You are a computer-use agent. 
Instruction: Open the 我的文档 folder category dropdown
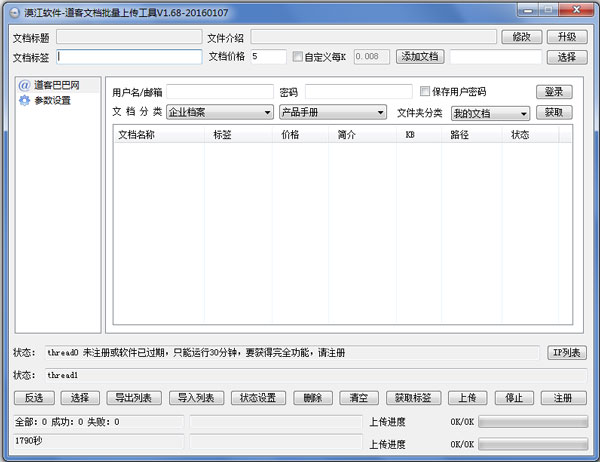tap(490, 113)
